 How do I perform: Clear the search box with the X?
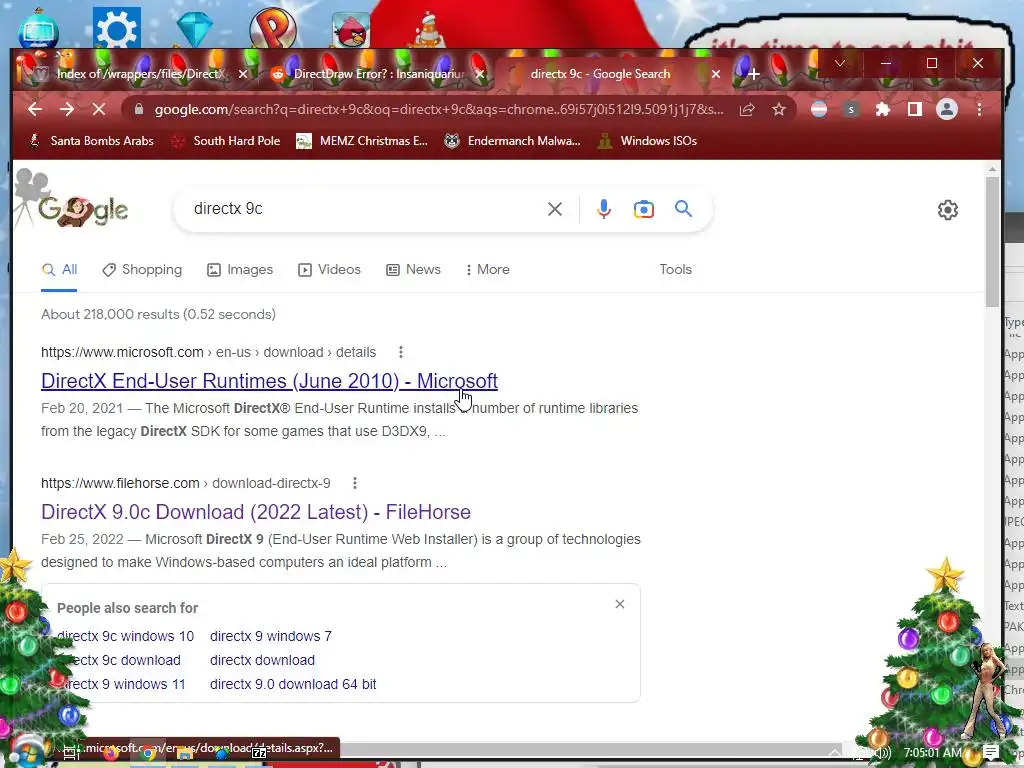(x=554, y=209)
